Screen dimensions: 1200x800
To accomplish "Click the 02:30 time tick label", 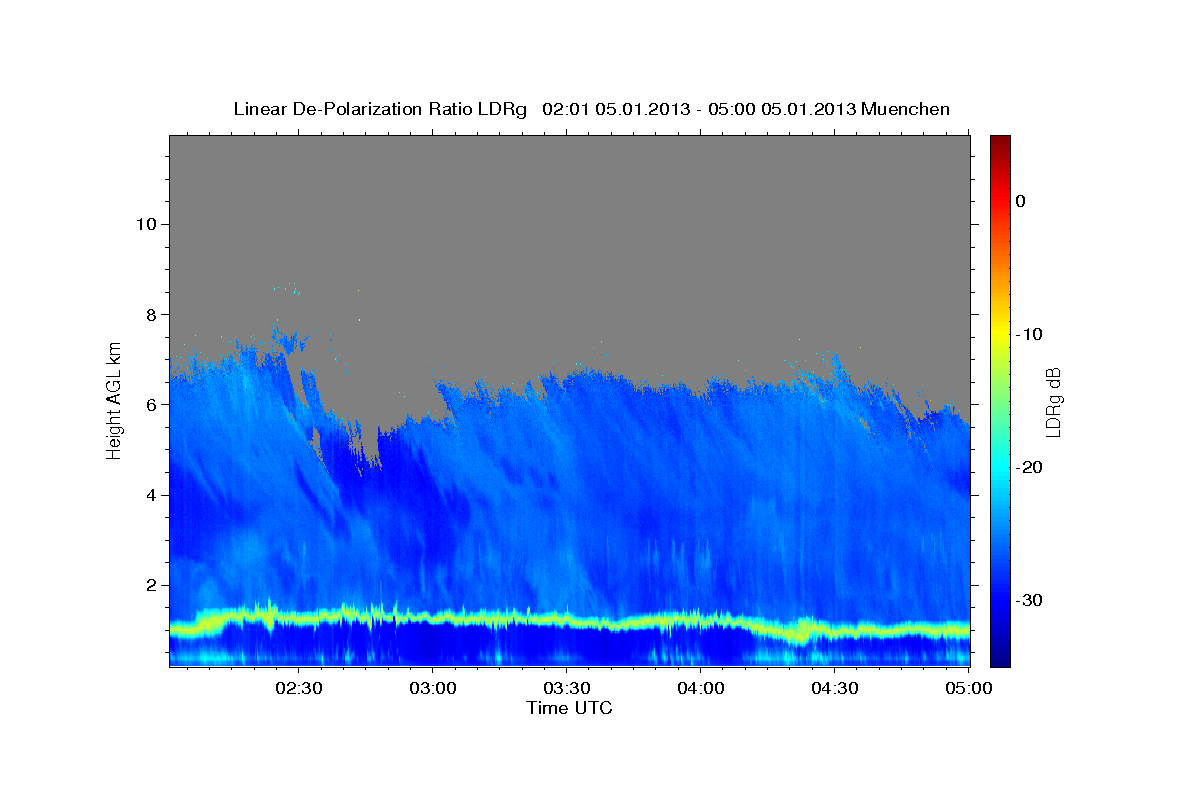I will (299, 688).
